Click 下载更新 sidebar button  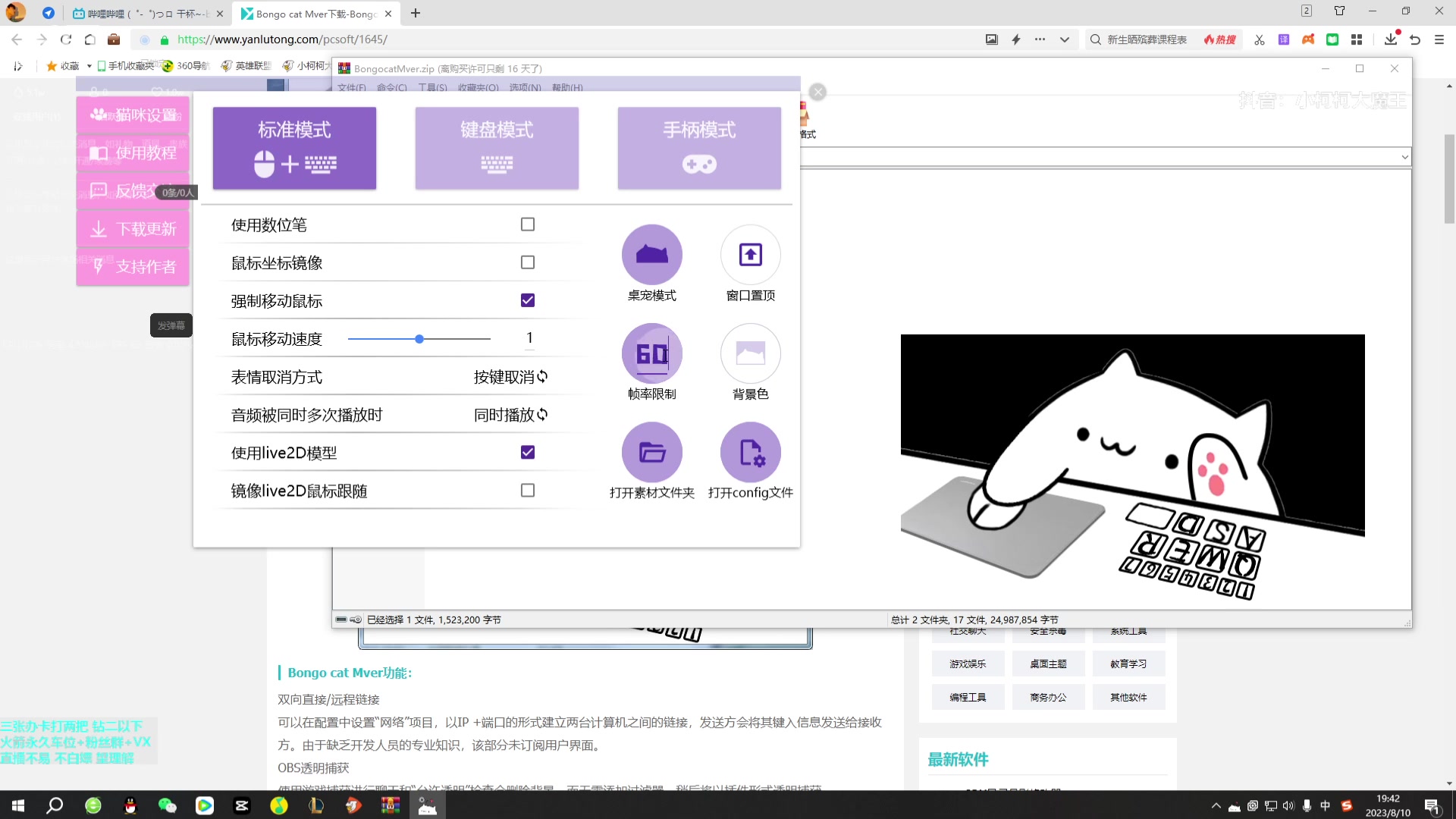[133, 228]
